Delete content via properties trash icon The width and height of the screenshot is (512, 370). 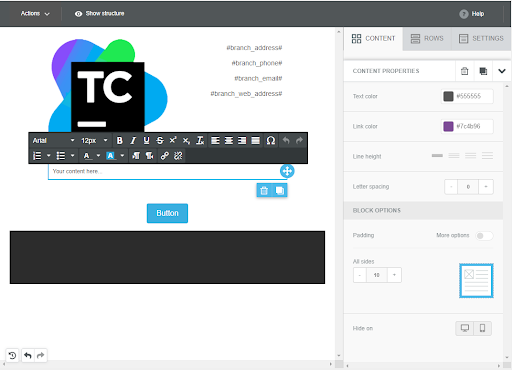point(464,71)
